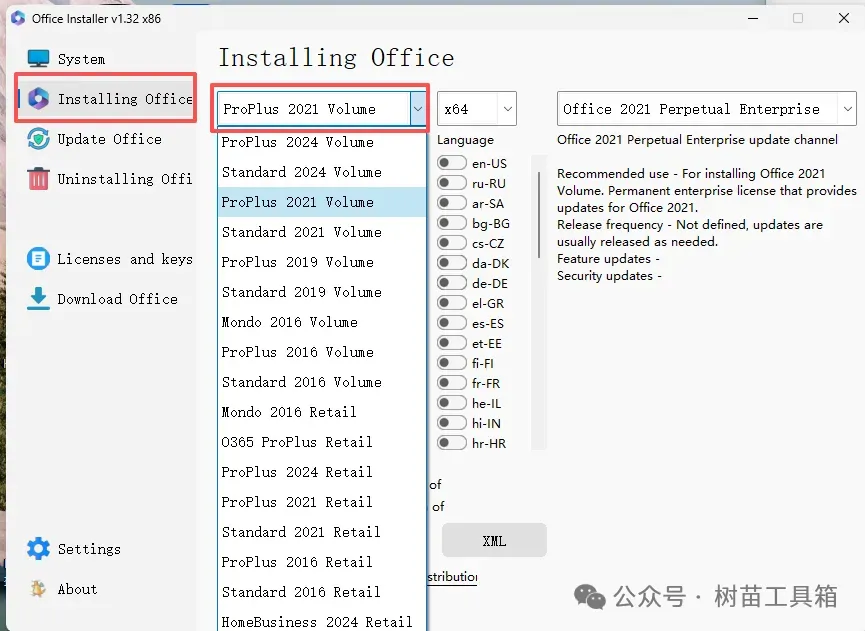Click the Installing Office logo icon
Image resolution: width=865 pixels, height=631 pixels.
(x=38, y=99)
